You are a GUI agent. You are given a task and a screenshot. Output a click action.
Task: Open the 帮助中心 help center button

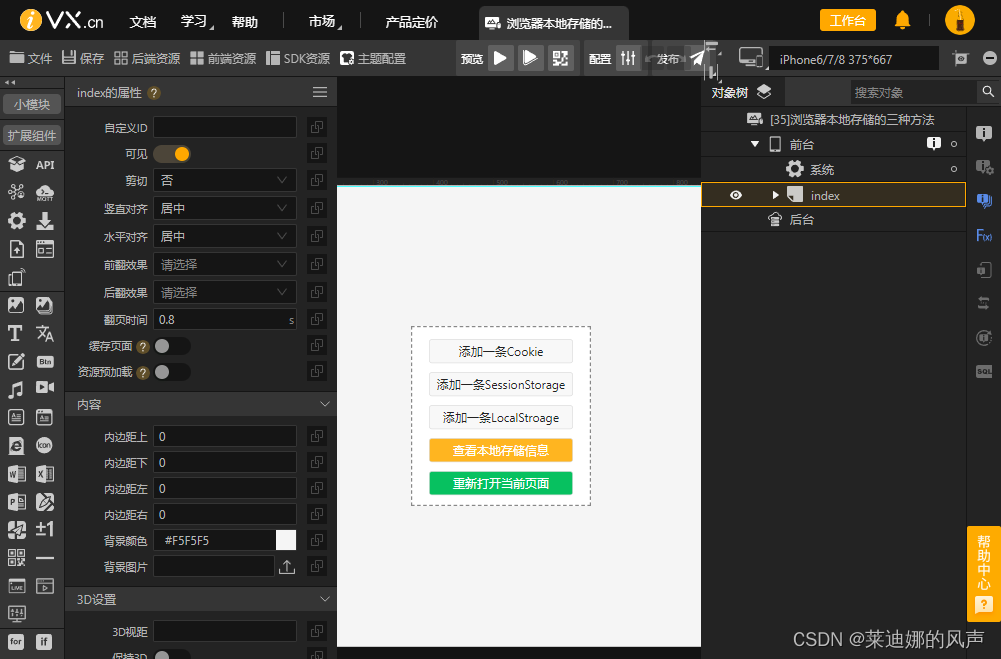click(984, 573)
